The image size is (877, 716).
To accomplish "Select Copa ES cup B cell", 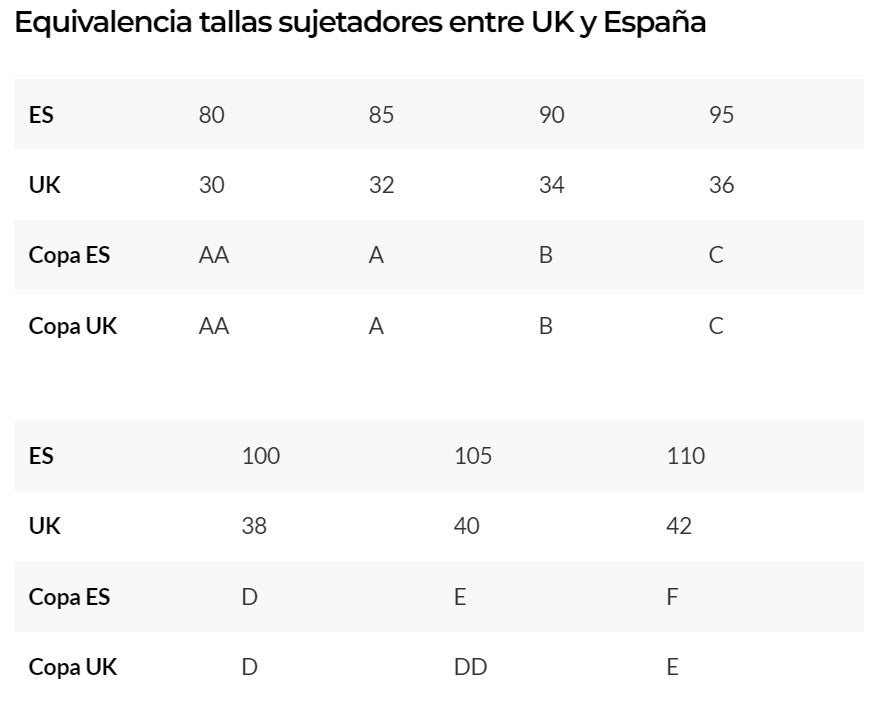I will (545, 255).
